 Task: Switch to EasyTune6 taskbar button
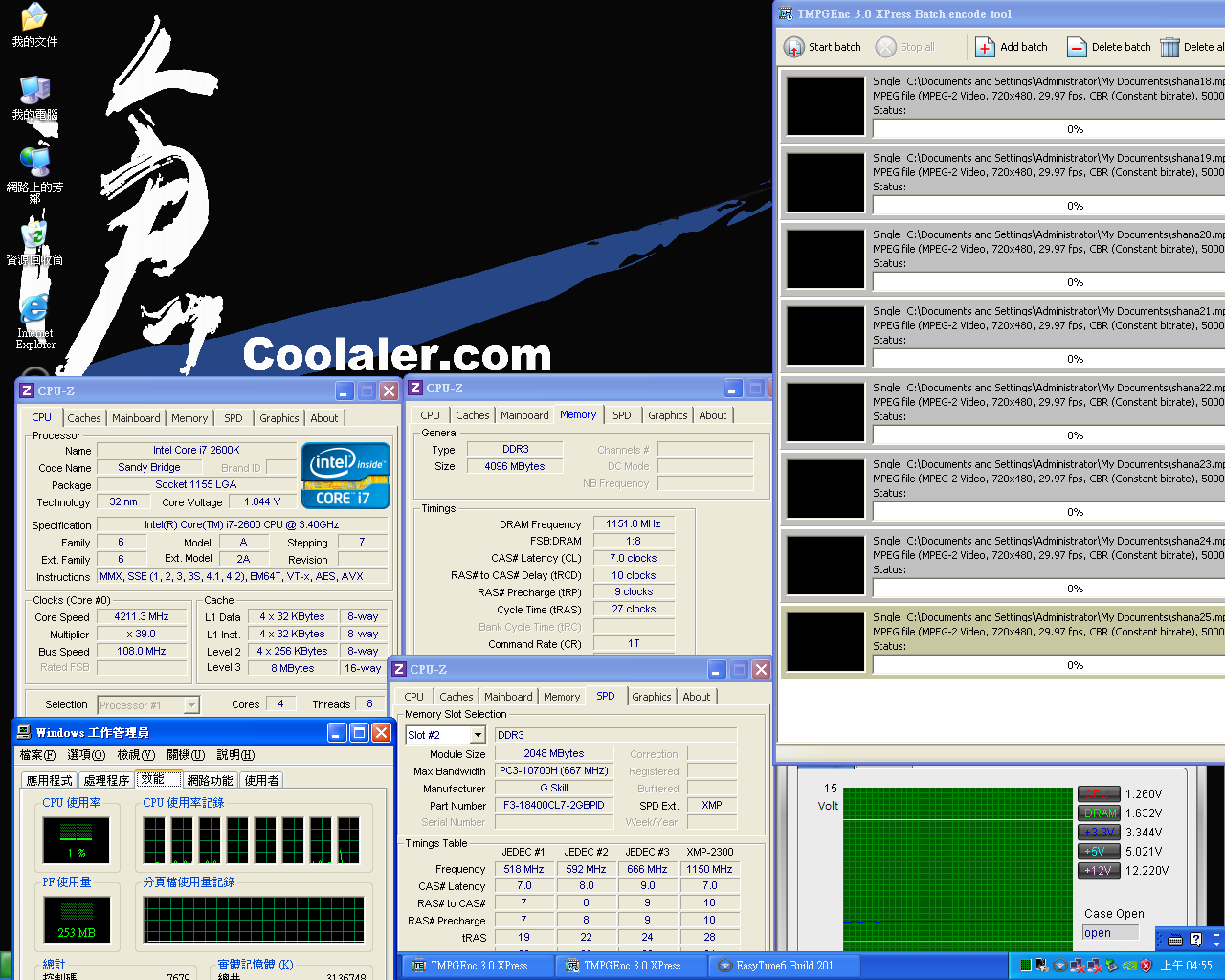tap(783, 966)
